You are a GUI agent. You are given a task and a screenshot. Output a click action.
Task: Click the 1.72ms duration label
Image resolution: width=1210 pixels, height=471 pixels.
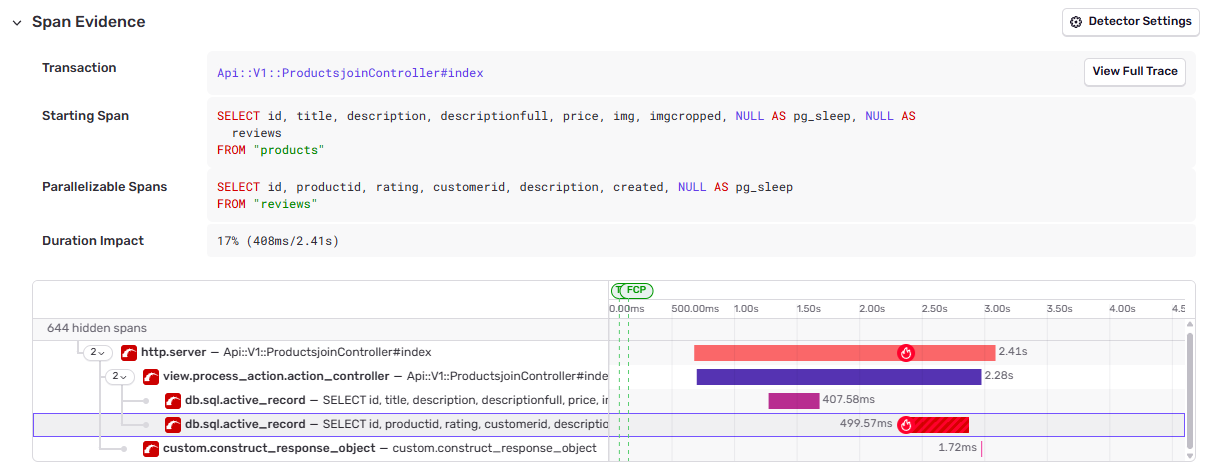(957, 448)
